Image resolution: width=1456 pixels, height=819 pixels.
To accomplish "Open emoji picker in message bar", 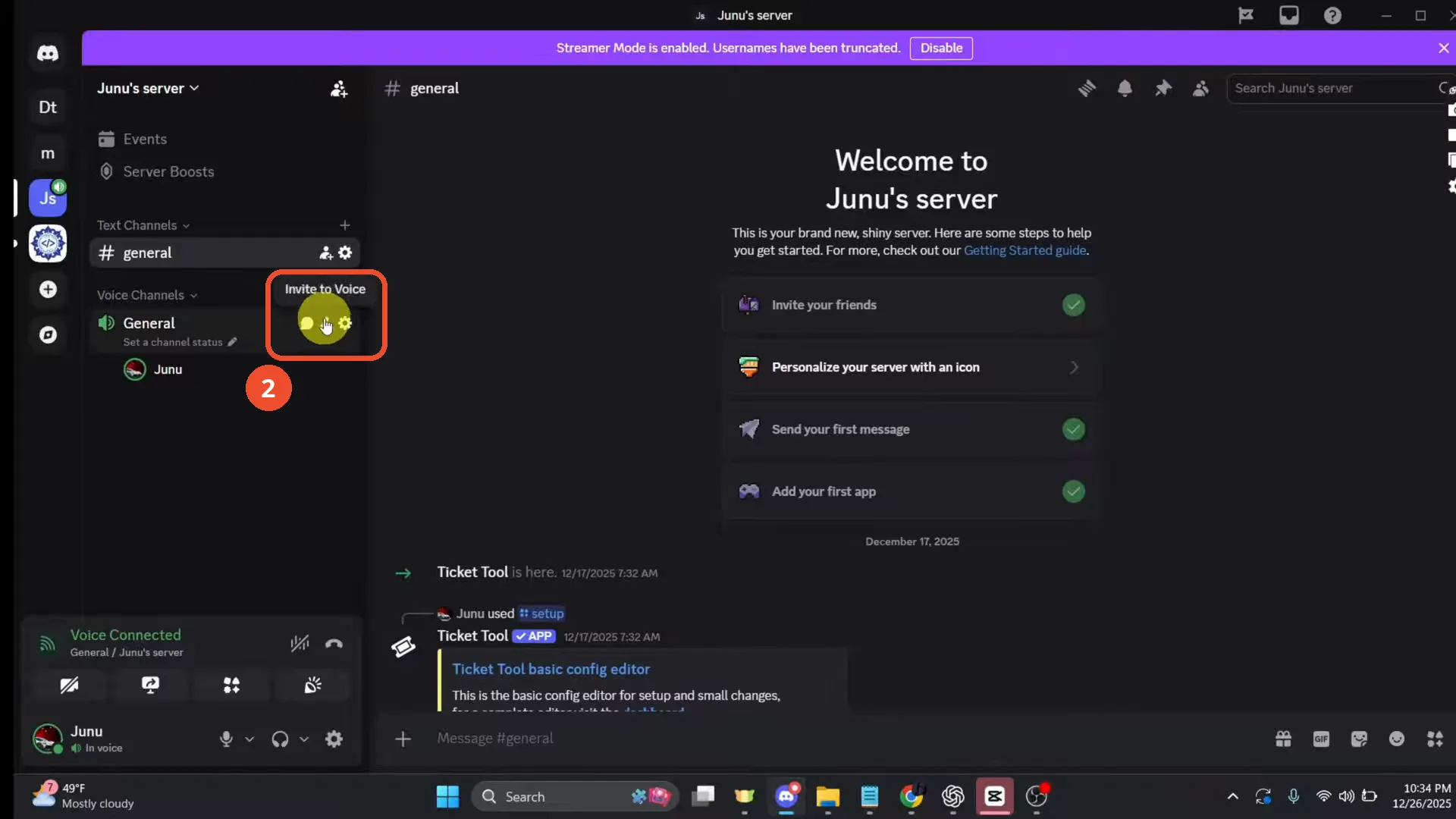I will (x=1397, y=739).
